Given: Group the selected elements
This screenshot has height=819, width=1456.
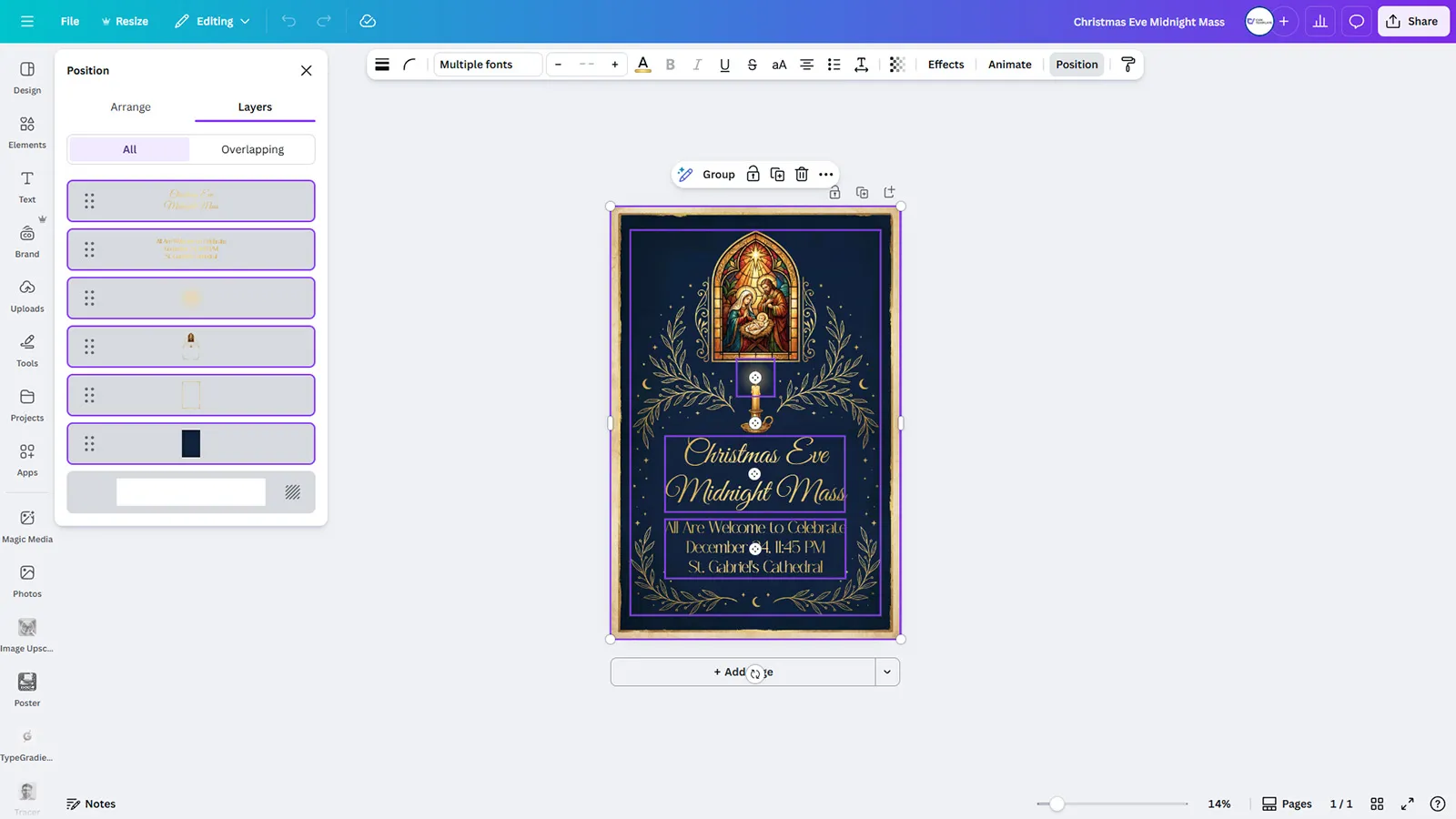Looking at the screenshot, I should click(718, 174).
